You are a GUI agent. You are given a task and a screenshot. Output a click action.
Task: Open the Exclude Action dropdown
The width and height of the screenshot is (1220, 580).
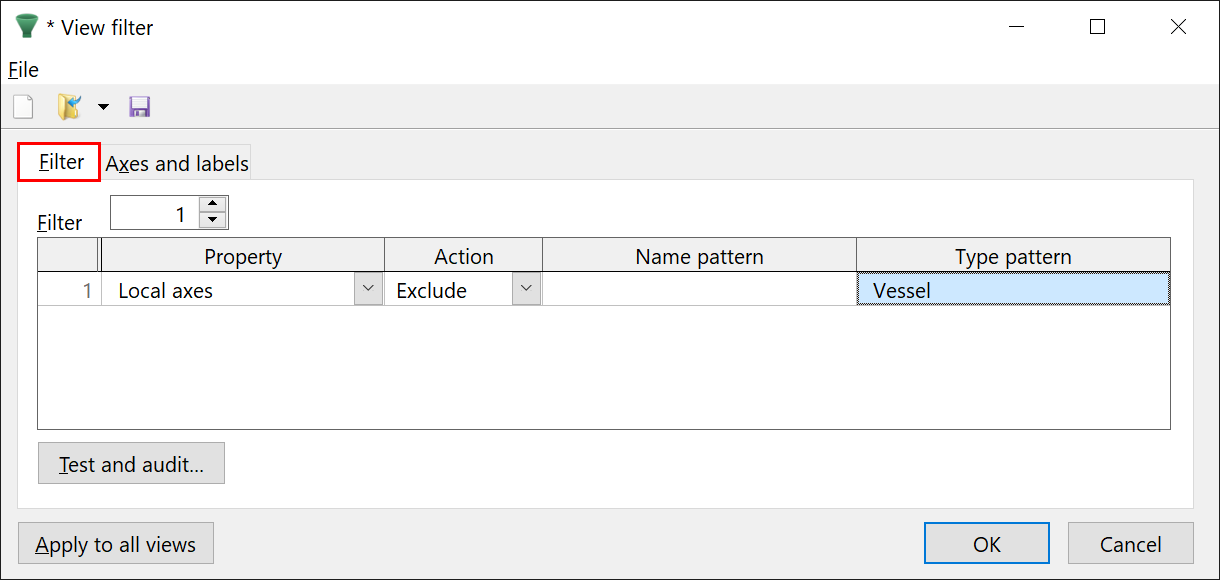tap(526, 289)
